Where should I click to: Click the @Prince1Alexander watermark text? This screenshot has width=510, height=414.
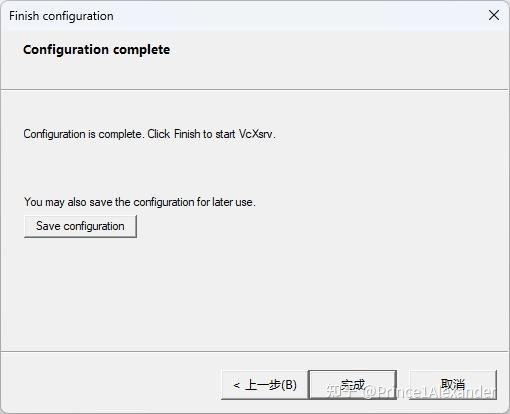click(429, 392)
